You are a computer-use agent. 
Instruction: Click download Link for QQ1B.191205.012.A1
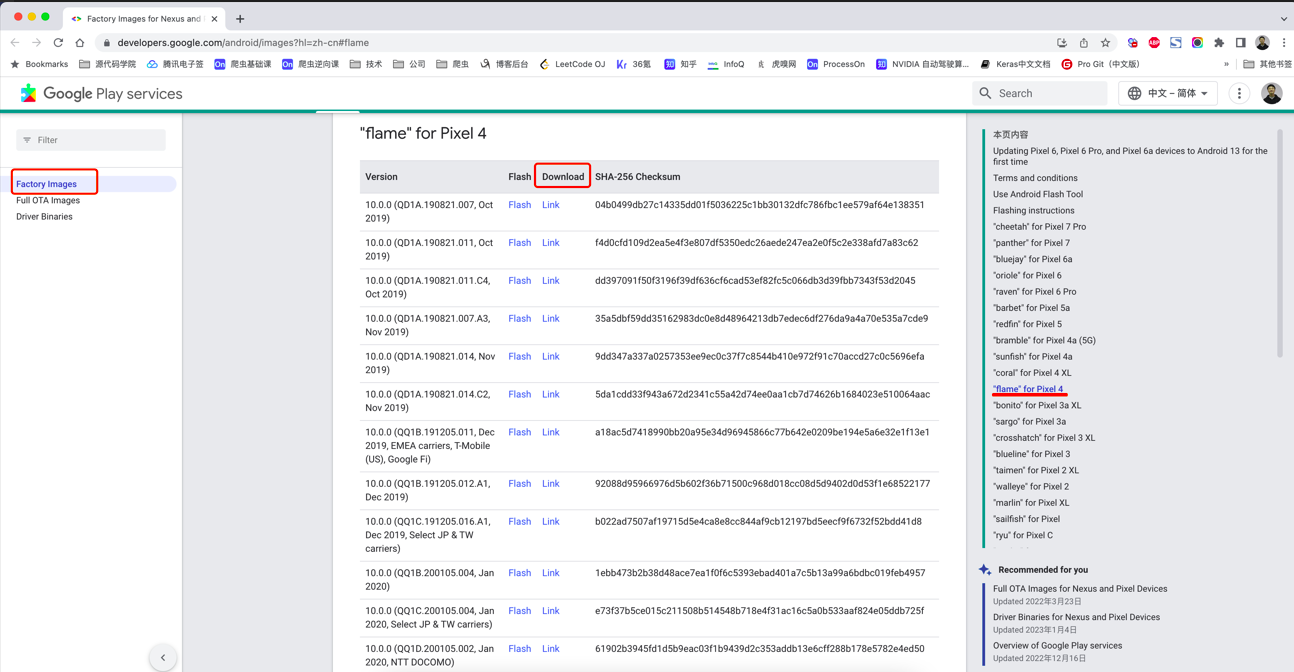(x=550, y=484)
